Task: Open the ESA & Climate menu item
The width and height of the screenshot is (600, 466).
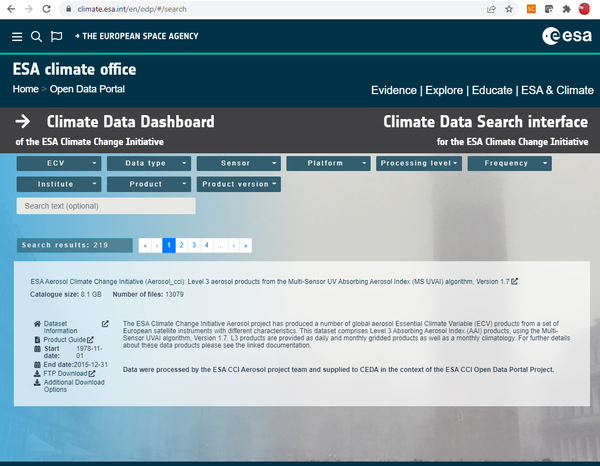Action: (557, 90)
